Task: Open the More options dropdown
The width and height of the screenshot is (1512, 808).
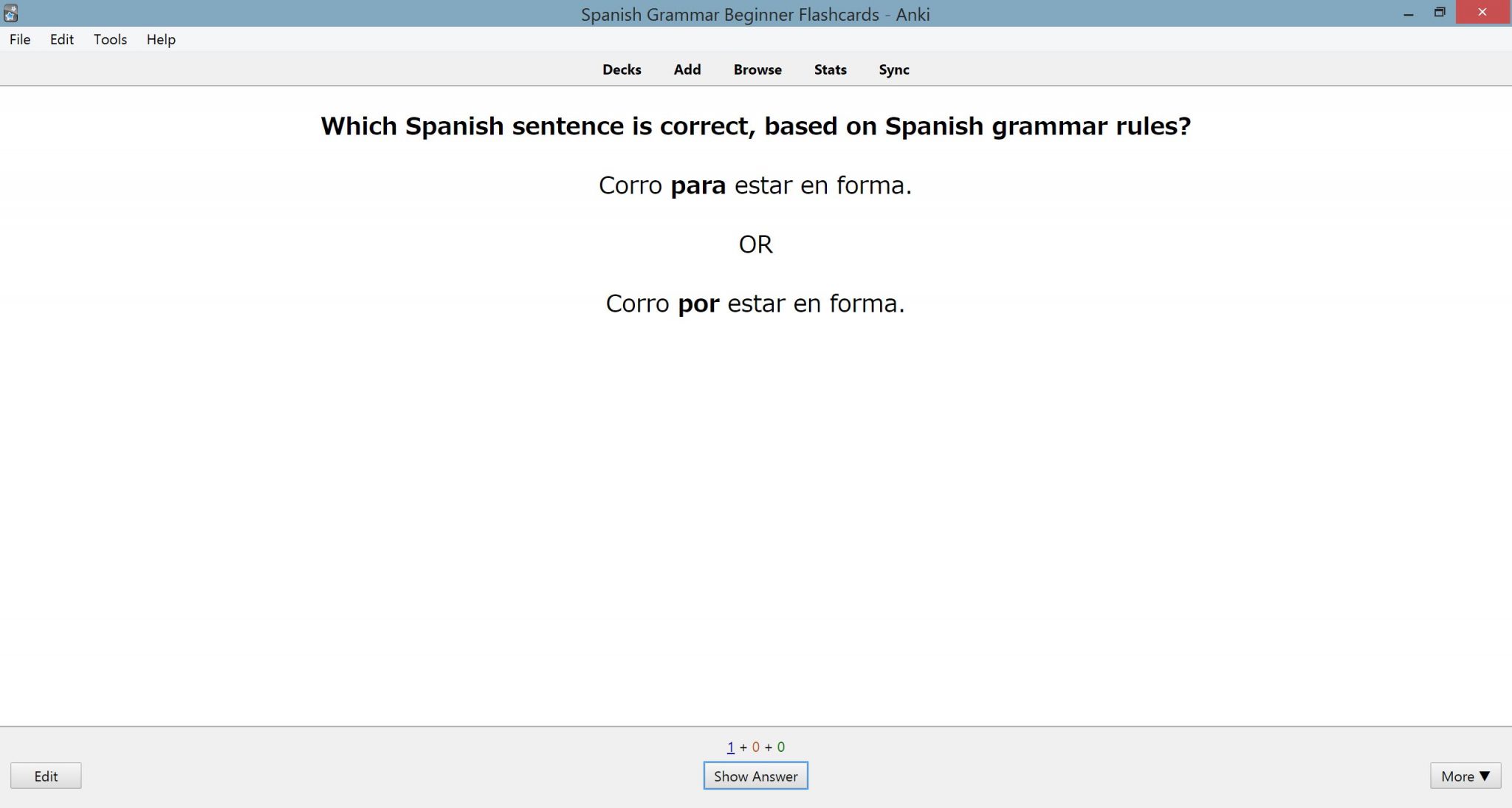Action: tap(1465, 776)
